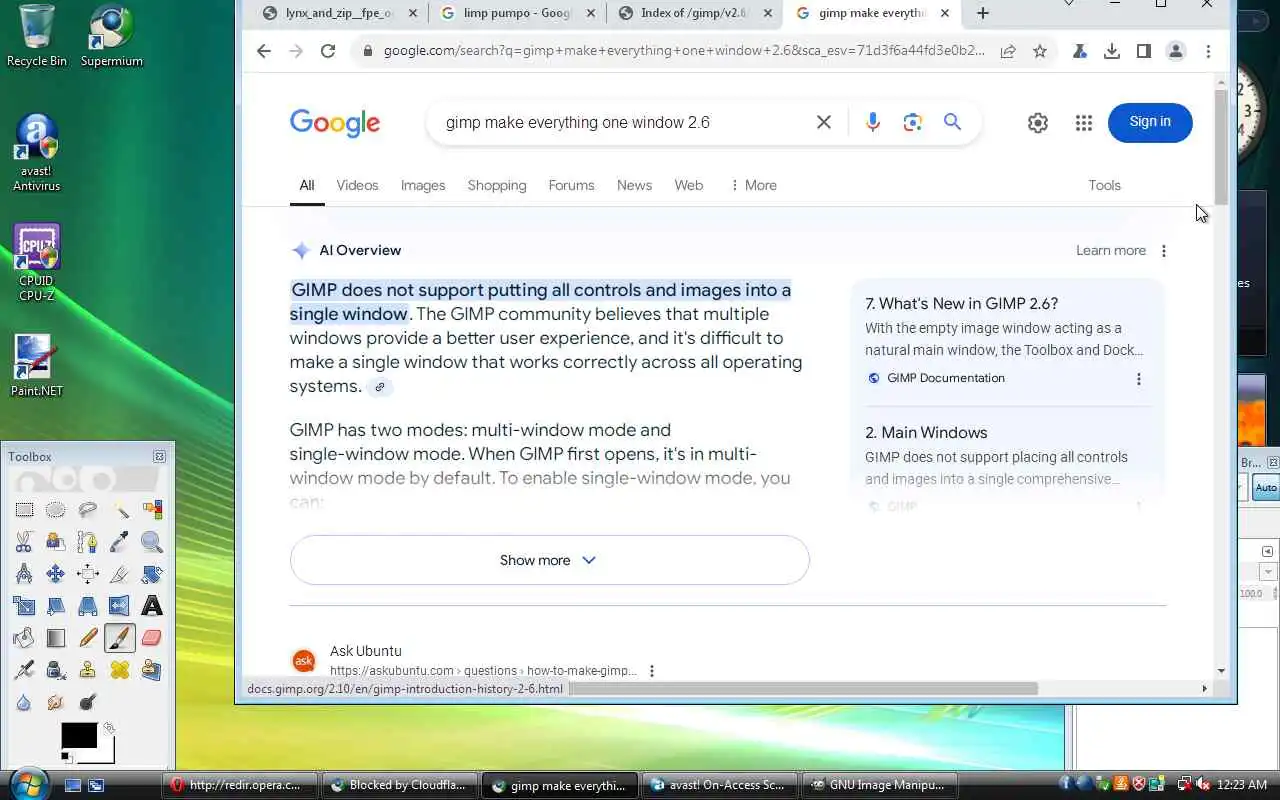Choose the Perspective tool
The image size is (1280, 800).
point(88,606)
